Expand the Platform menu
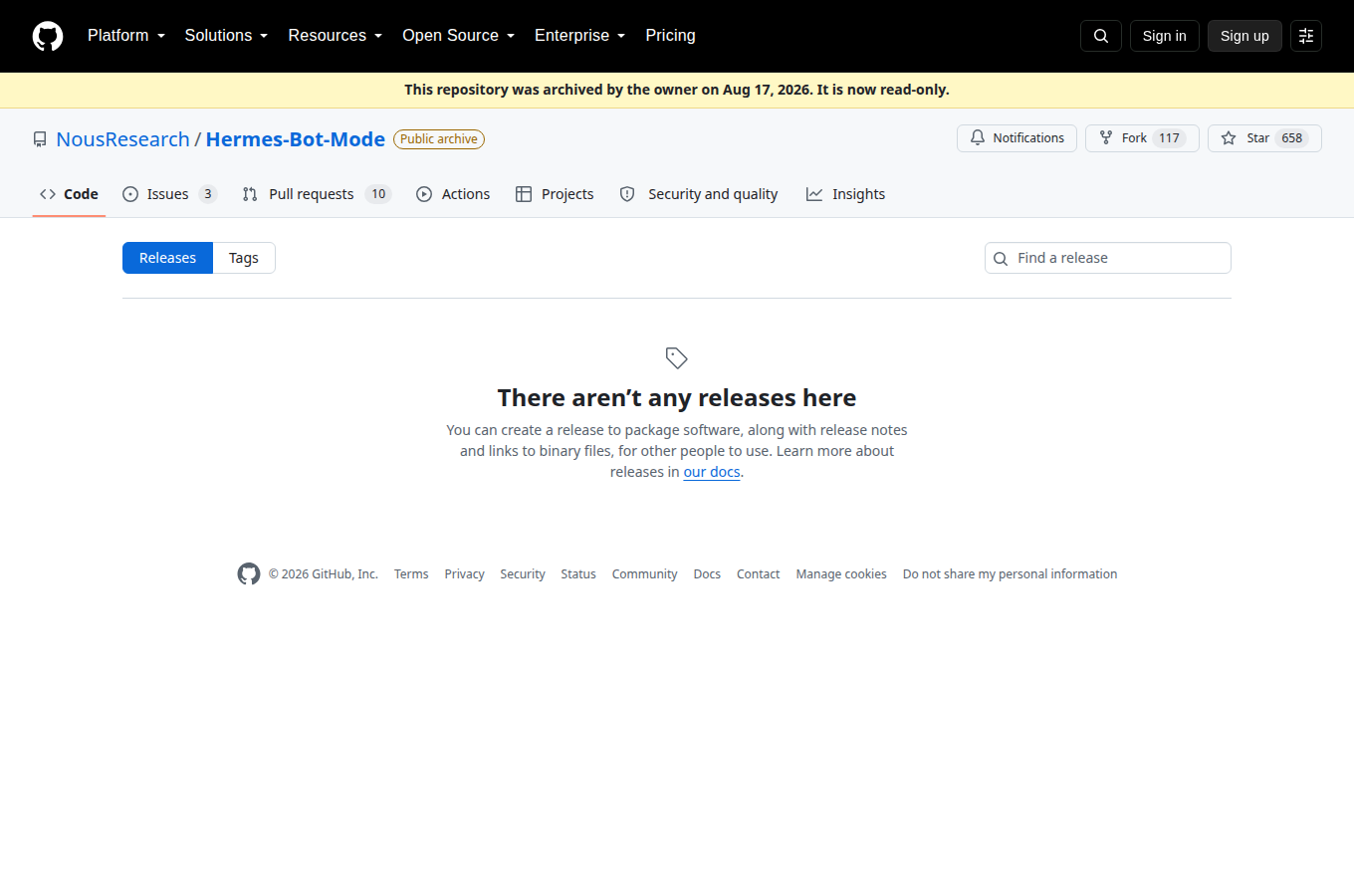 click(x=126, y=36)
